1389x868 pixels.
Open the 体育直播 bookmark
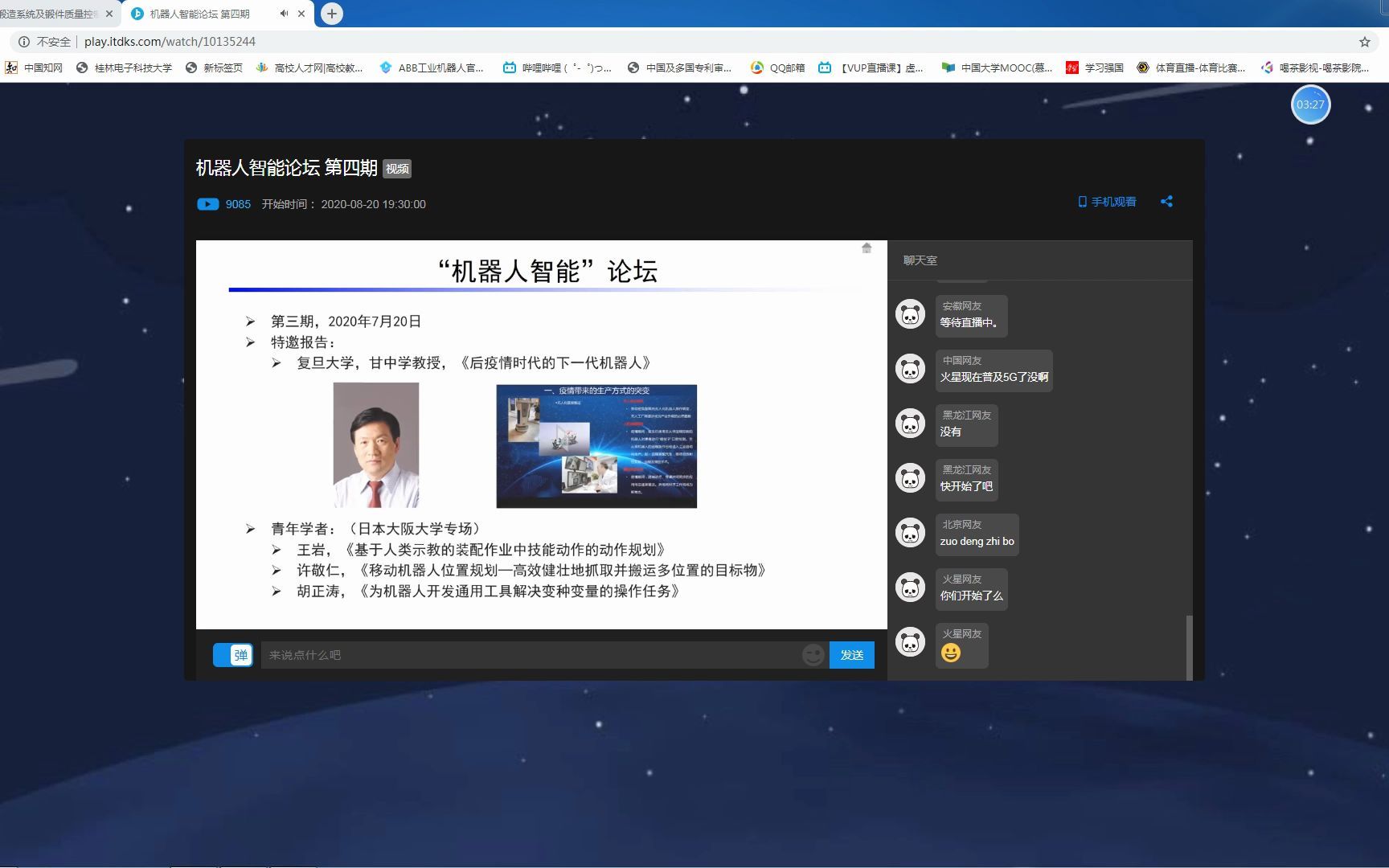click(1191, 68)
